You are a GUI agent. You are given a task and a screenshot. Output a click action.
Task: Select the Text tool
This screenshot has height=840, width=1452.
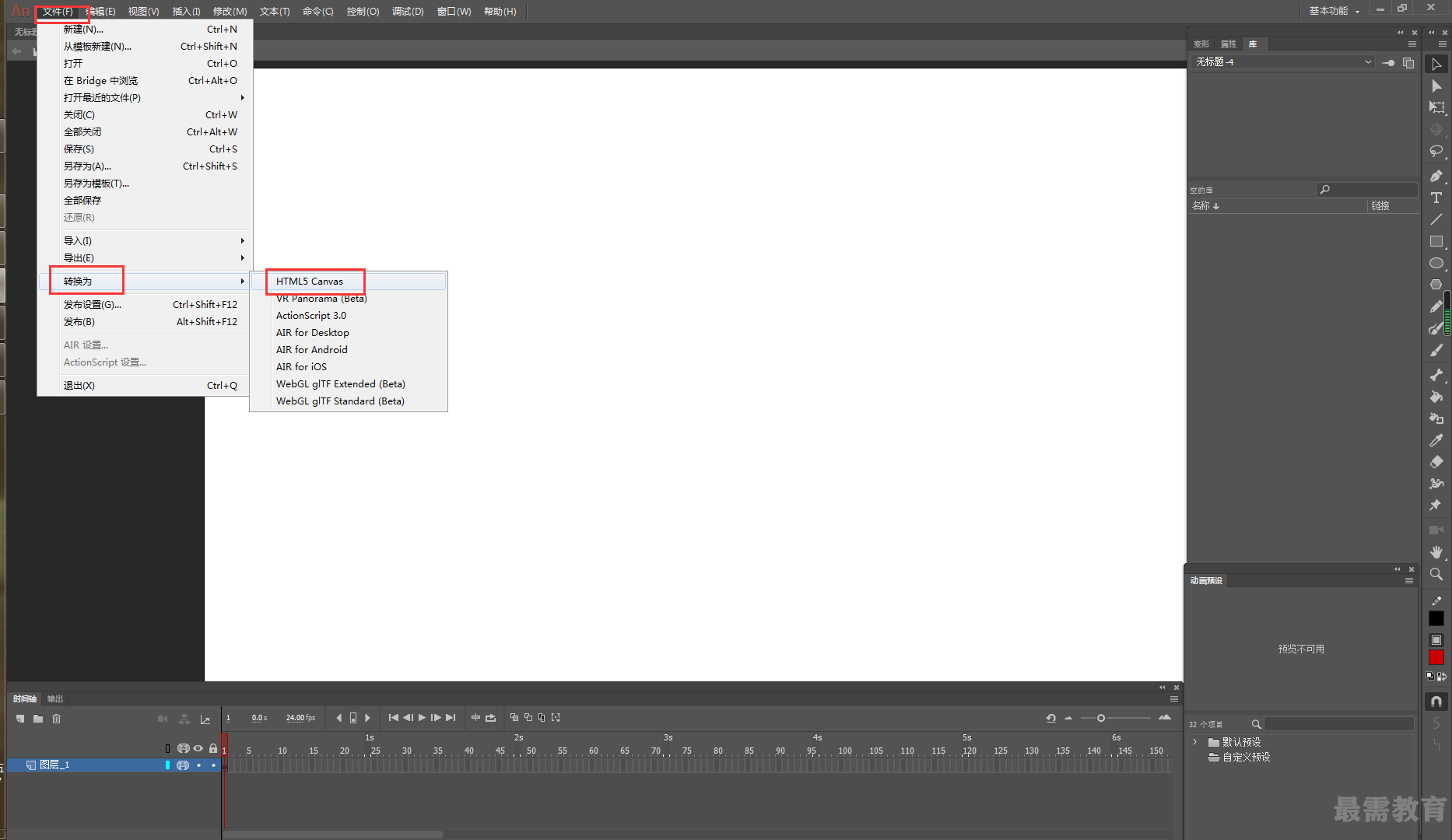point(1436,198)
